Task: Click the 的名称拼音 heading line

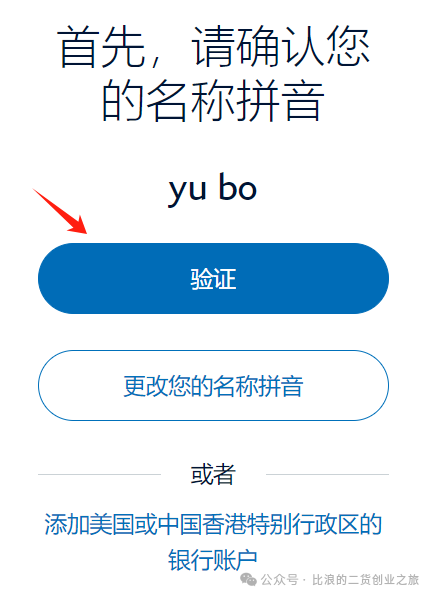Action: point(214,100)
